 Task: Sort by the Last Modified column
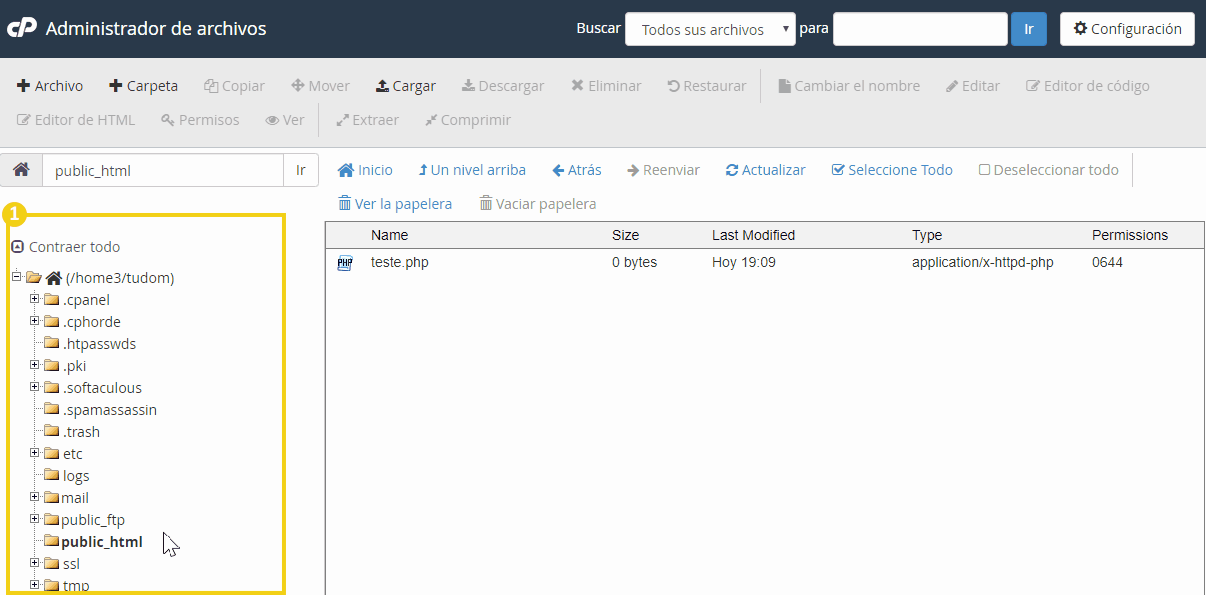tap(753, 235)
